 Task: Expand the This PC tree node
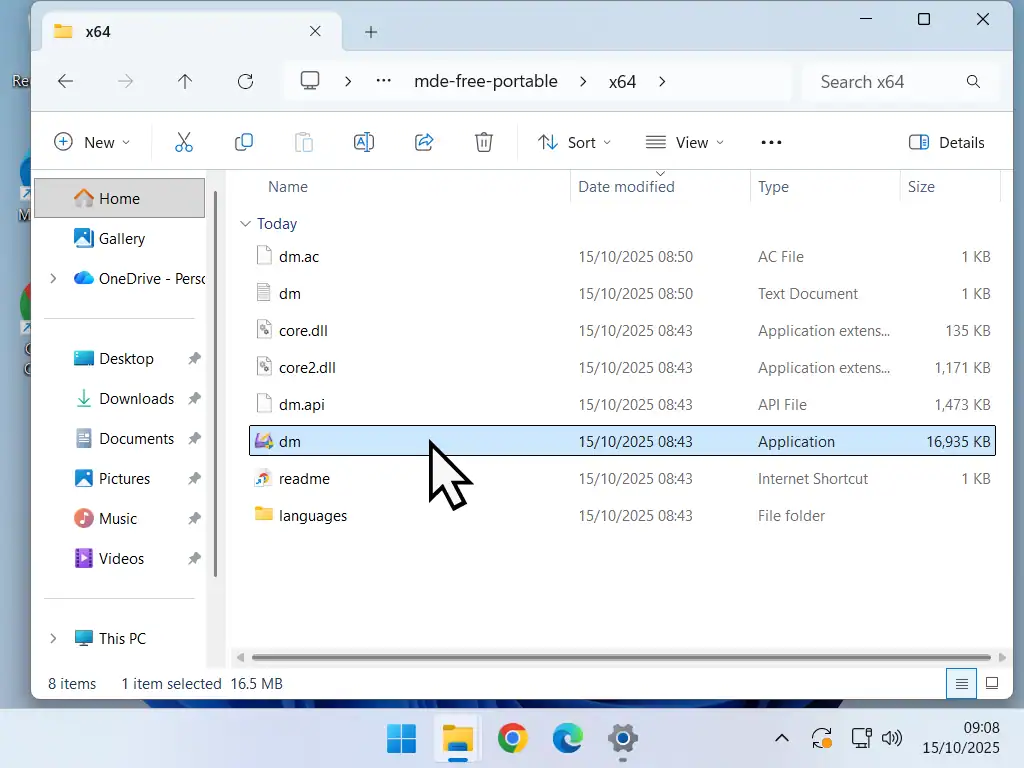(53, 638)
